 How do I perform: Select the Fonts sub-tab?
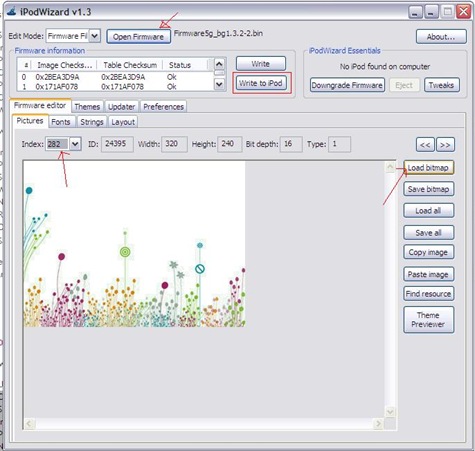point(61,122)
